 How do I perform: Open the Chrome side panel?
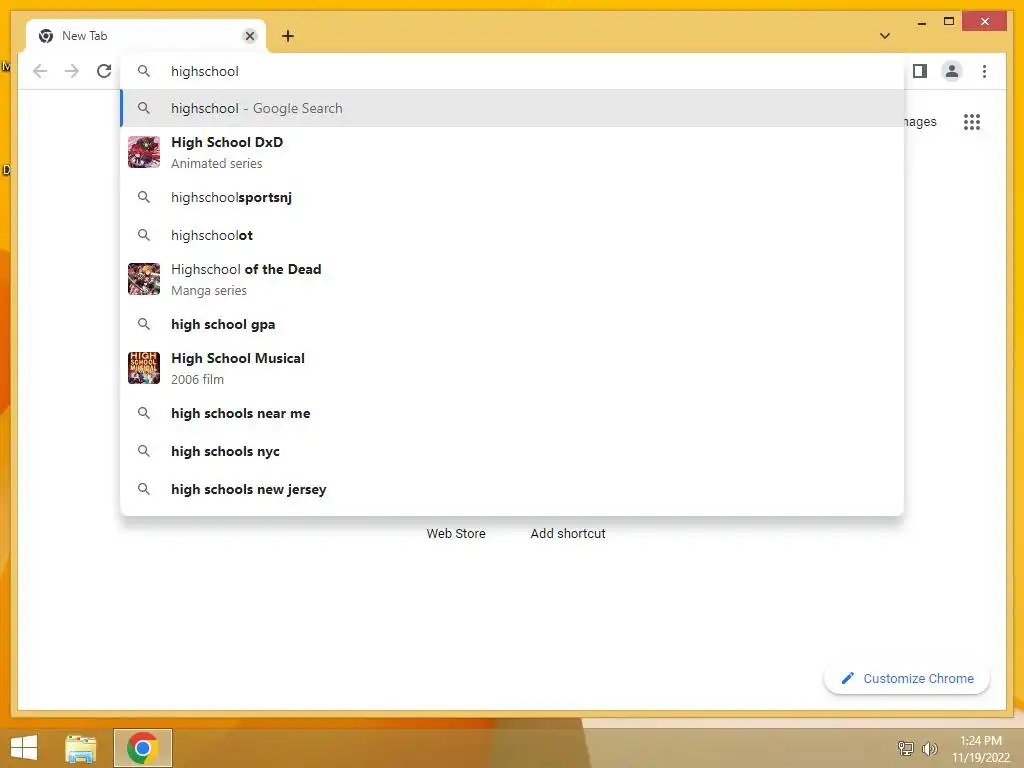tap(920, 71)
